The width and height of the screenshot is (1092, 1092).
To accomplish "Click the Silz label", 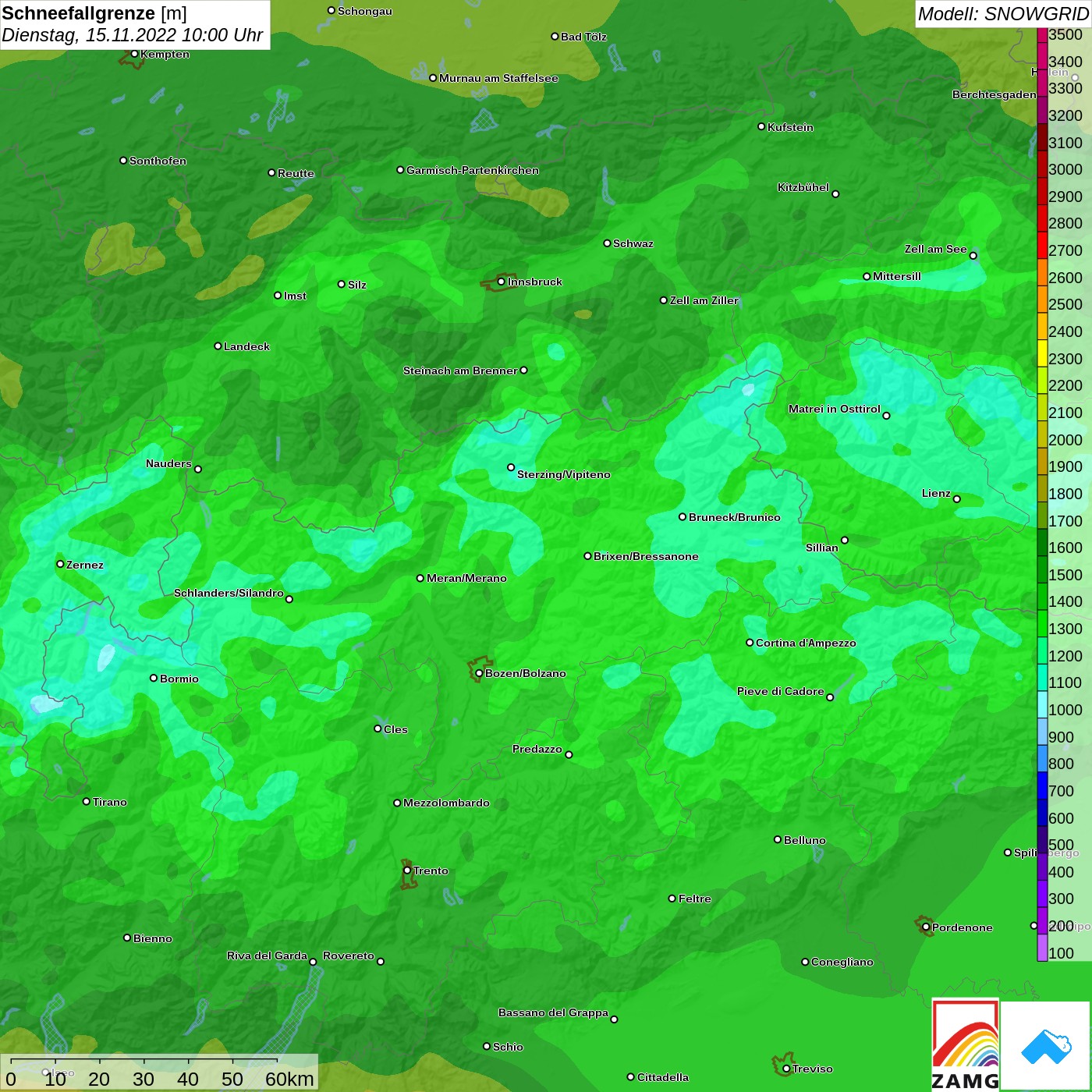I will tap(357, 285).
